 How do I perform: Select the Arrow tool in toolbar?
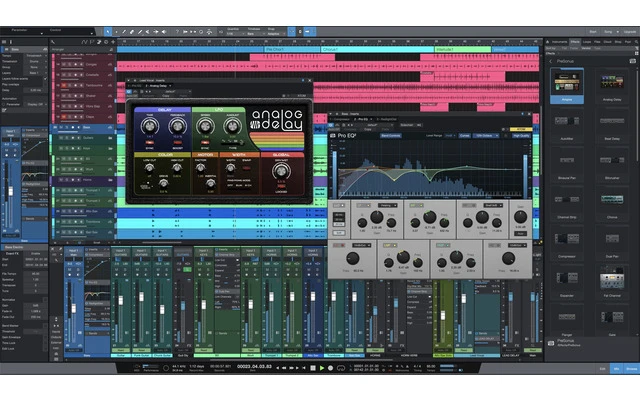pos(108,31)
